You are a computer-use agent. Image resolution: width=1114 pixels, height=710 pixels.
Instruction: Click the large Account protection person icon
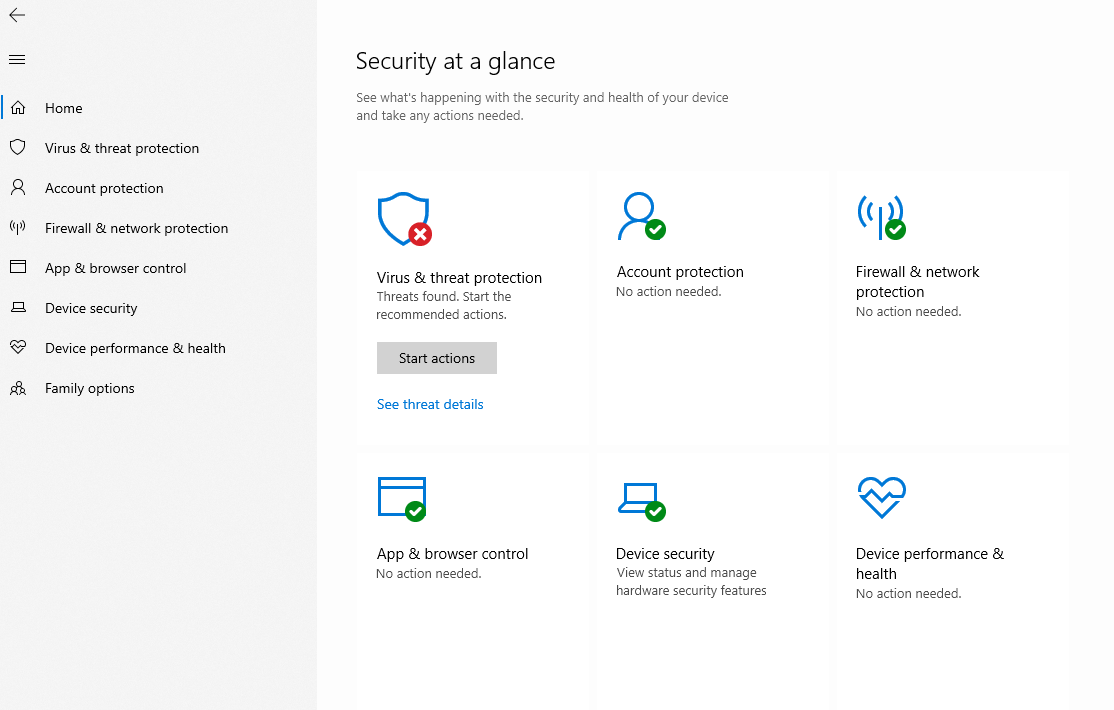tap(641, 216)
